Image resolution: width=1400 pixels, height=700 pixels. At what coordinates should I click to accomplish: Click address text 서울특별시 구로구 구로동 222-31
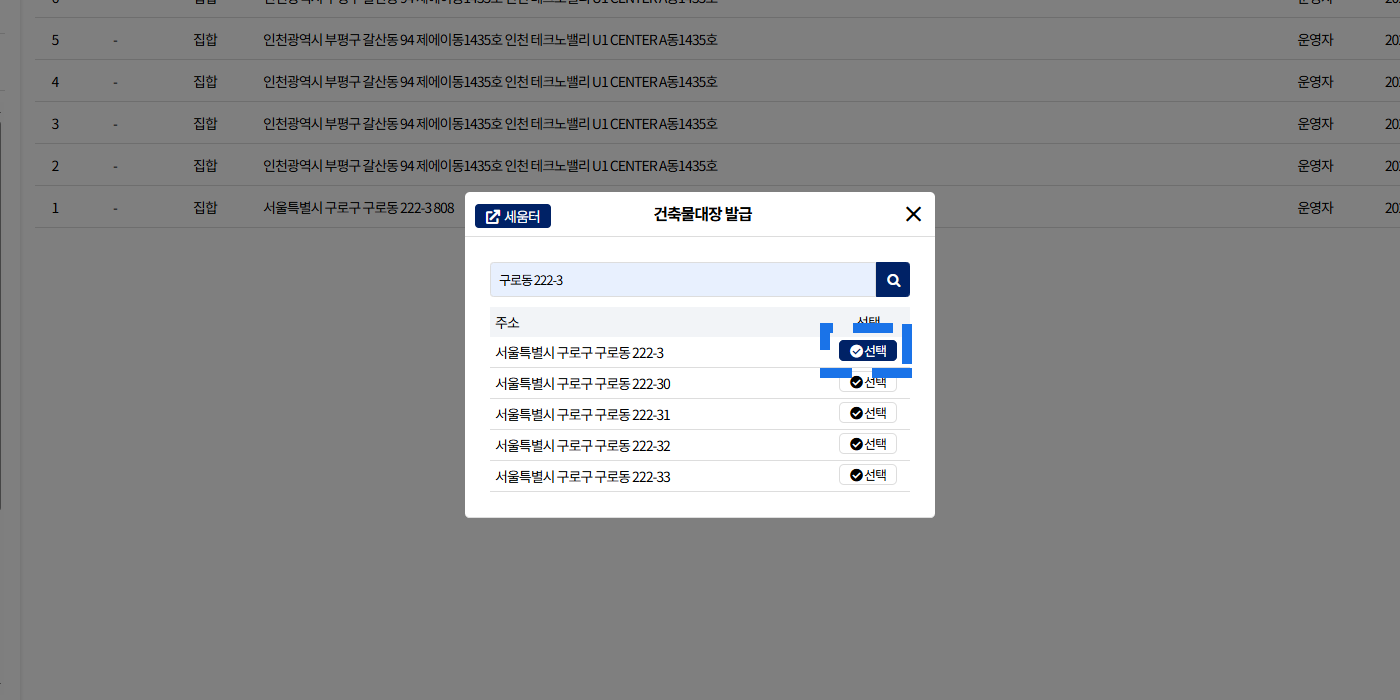582,415
